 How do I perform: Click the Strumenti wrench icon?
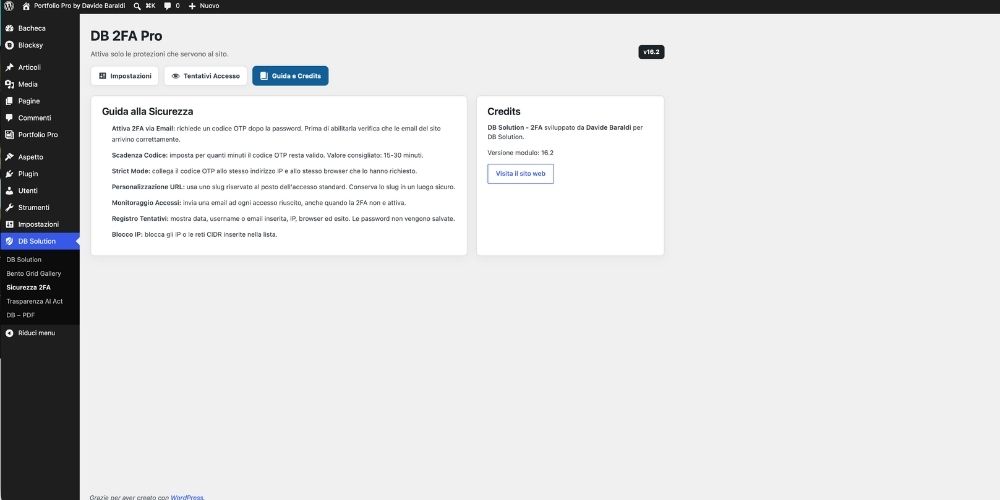[x=10, y=208]
